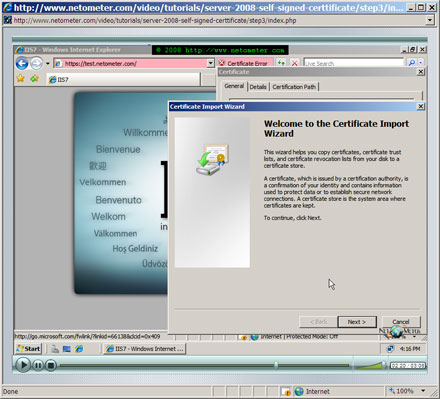Click the page icon beside outer address

coord(7,20)
